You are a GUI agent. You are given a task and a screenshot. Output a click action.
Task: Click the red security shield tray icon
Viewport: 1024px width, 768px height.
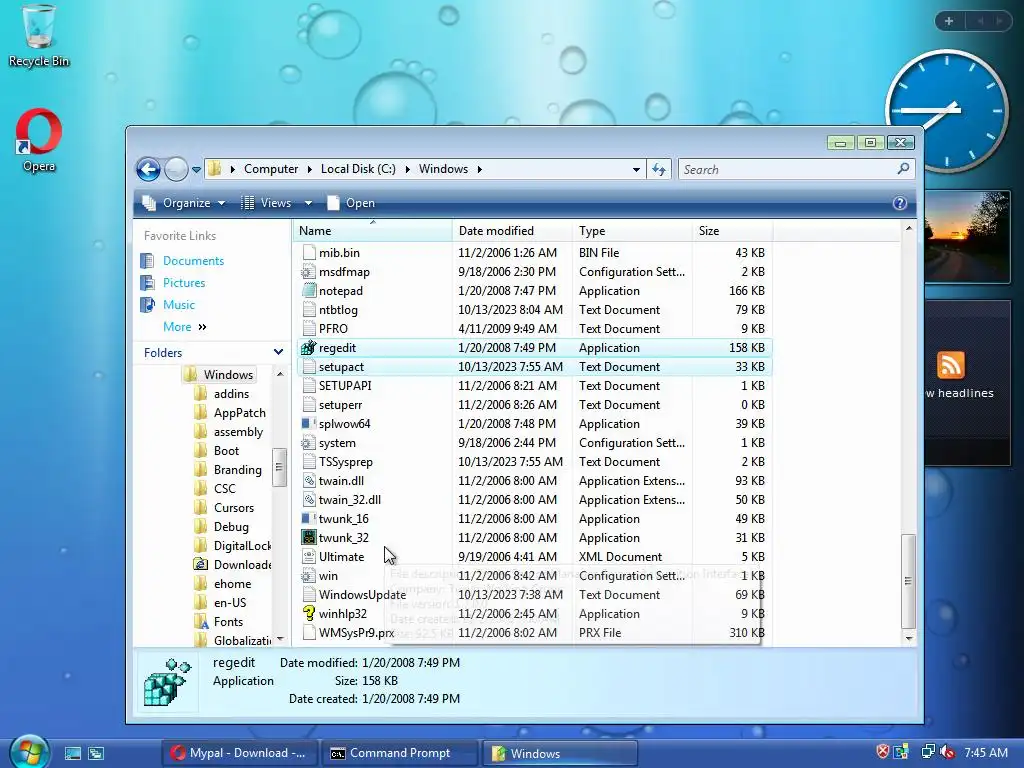pyautogui.click(x=882, y=752)
